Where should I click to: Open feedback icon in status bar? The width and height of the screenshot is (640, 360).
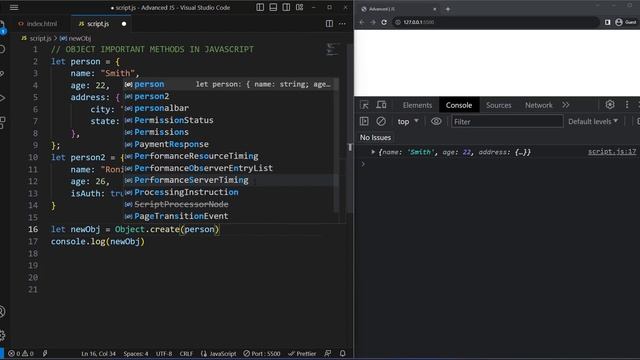click(x=328, y=353)
